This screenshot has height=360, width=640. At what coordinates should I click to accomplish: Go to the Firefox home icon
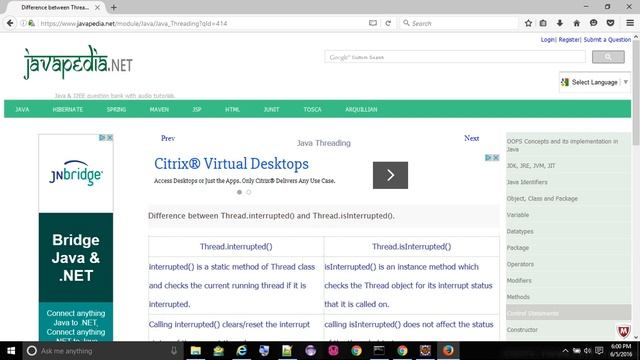(x=576, y=23)
